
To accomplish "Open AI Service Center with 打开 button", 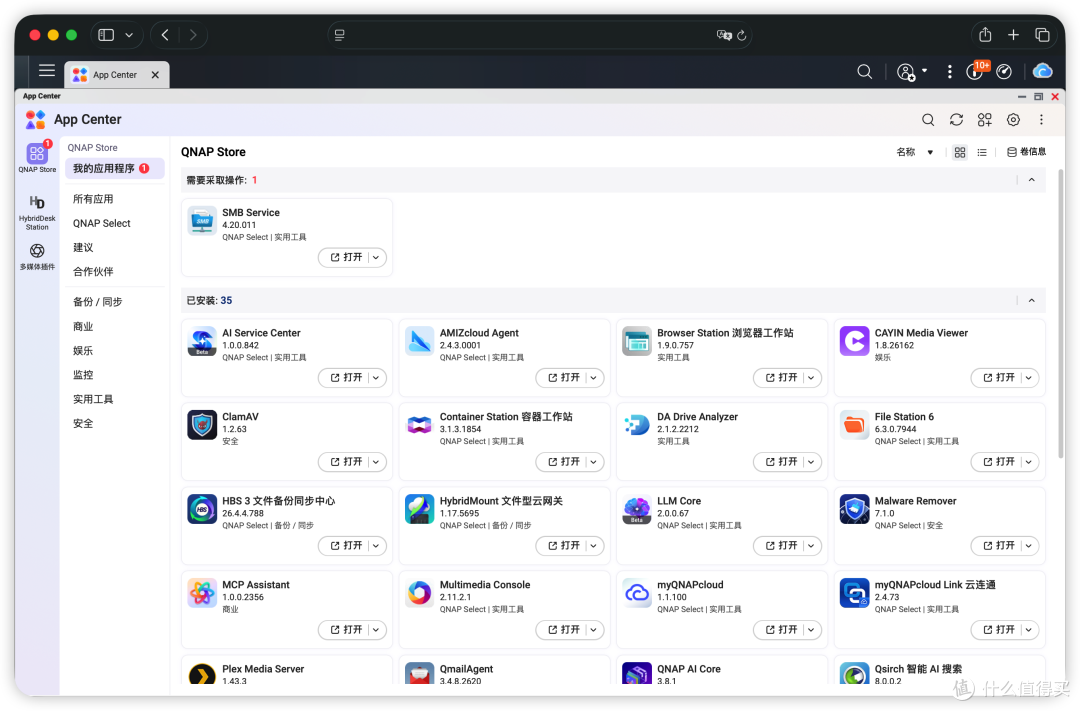I will [x=345, y=378].
